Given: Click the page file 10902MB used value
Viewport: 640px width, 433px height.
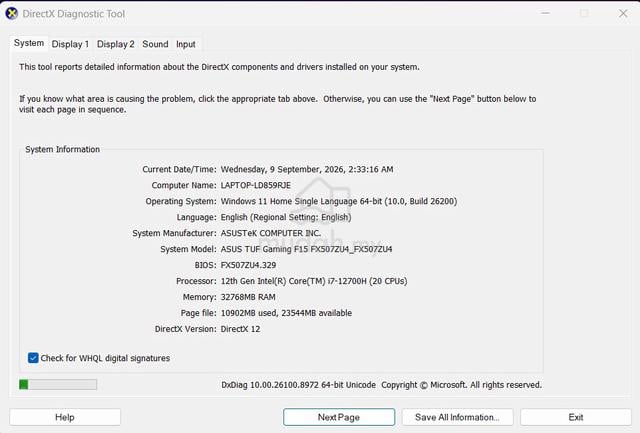Looking at the screenshot, I should [286, 313].
